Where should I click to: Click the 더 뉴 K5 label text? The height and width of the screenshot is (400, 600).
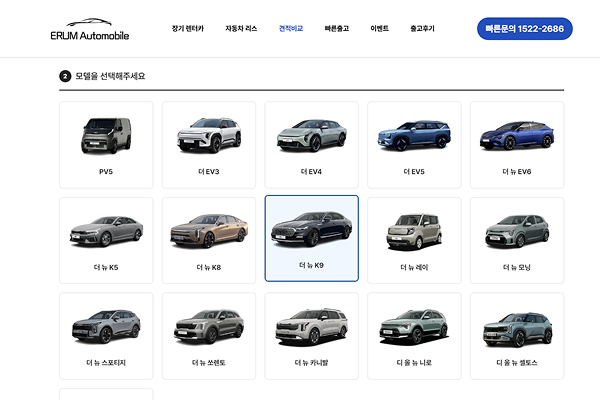pyautogui.click(x=106, y=267)
